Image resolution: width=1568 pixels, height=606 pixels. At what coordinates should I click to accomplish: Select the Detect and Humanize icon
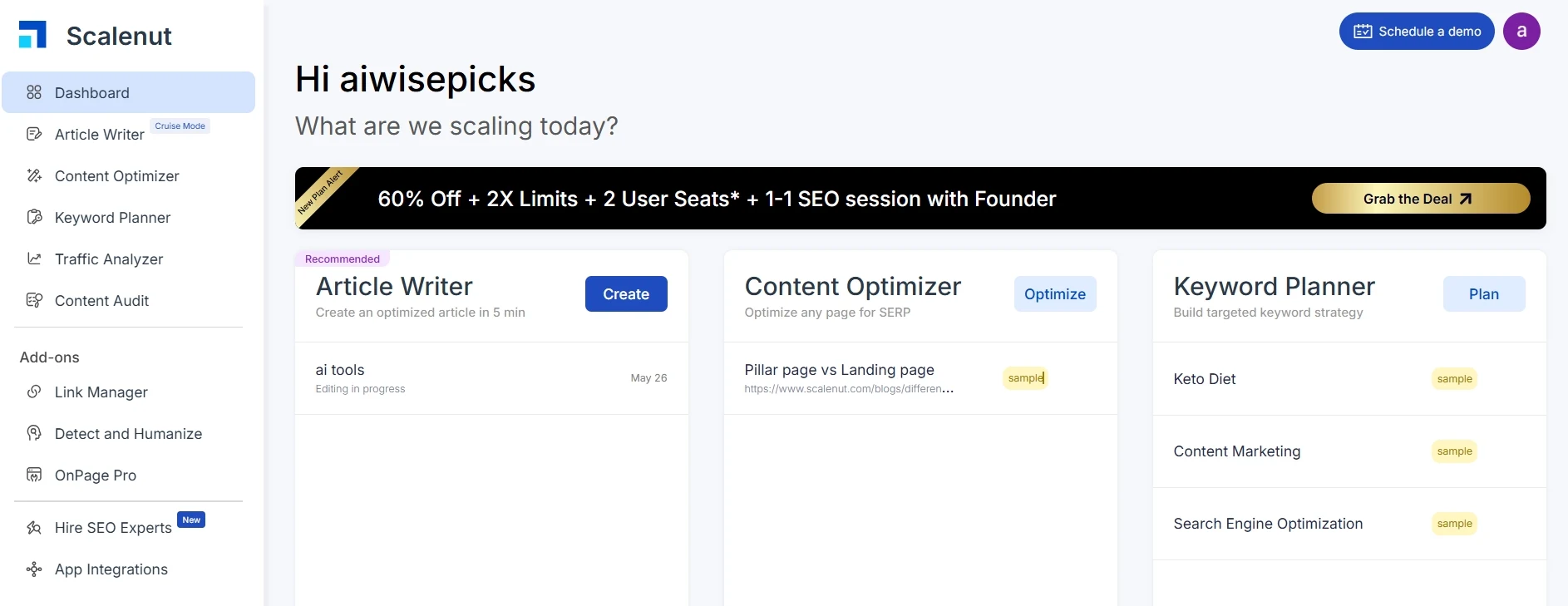34,433
